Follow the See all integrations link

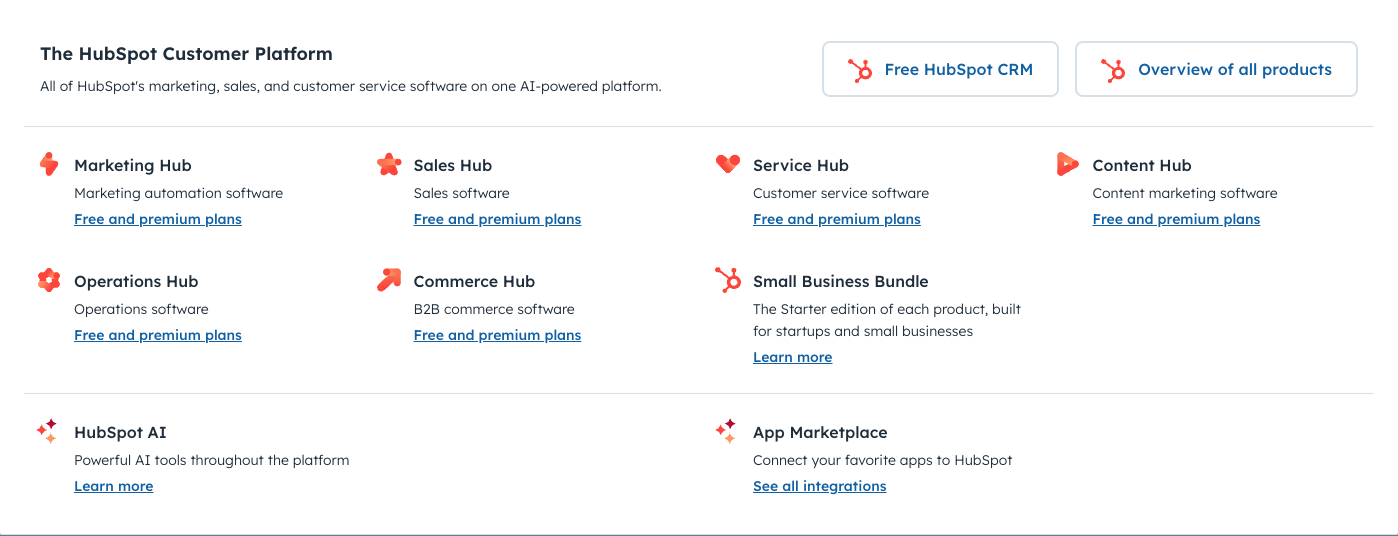(x=819, y=486)
